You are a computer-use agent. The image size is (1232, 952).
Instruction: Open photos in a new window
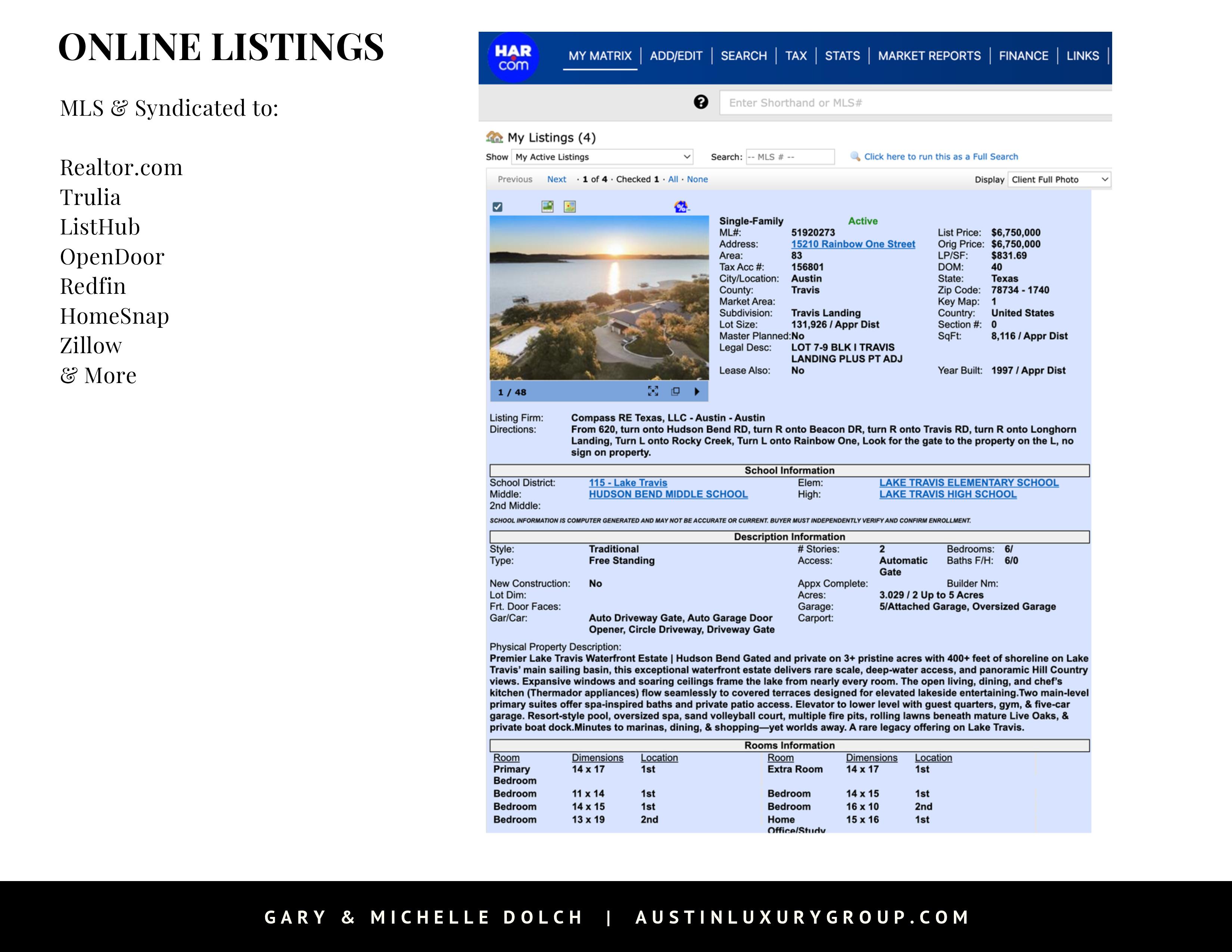click(675, 391)
